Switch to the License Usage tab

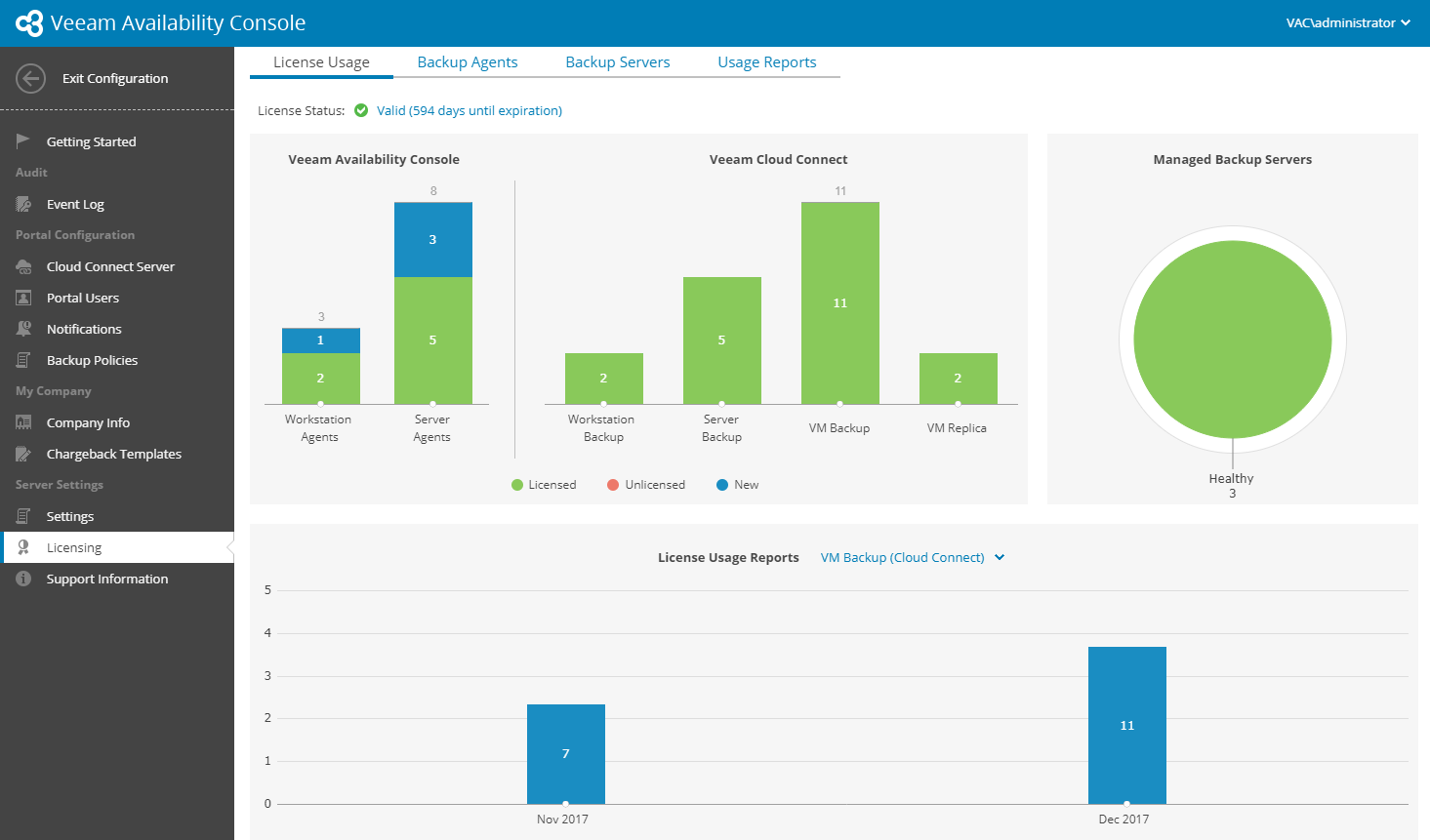(x=321, y=62)
